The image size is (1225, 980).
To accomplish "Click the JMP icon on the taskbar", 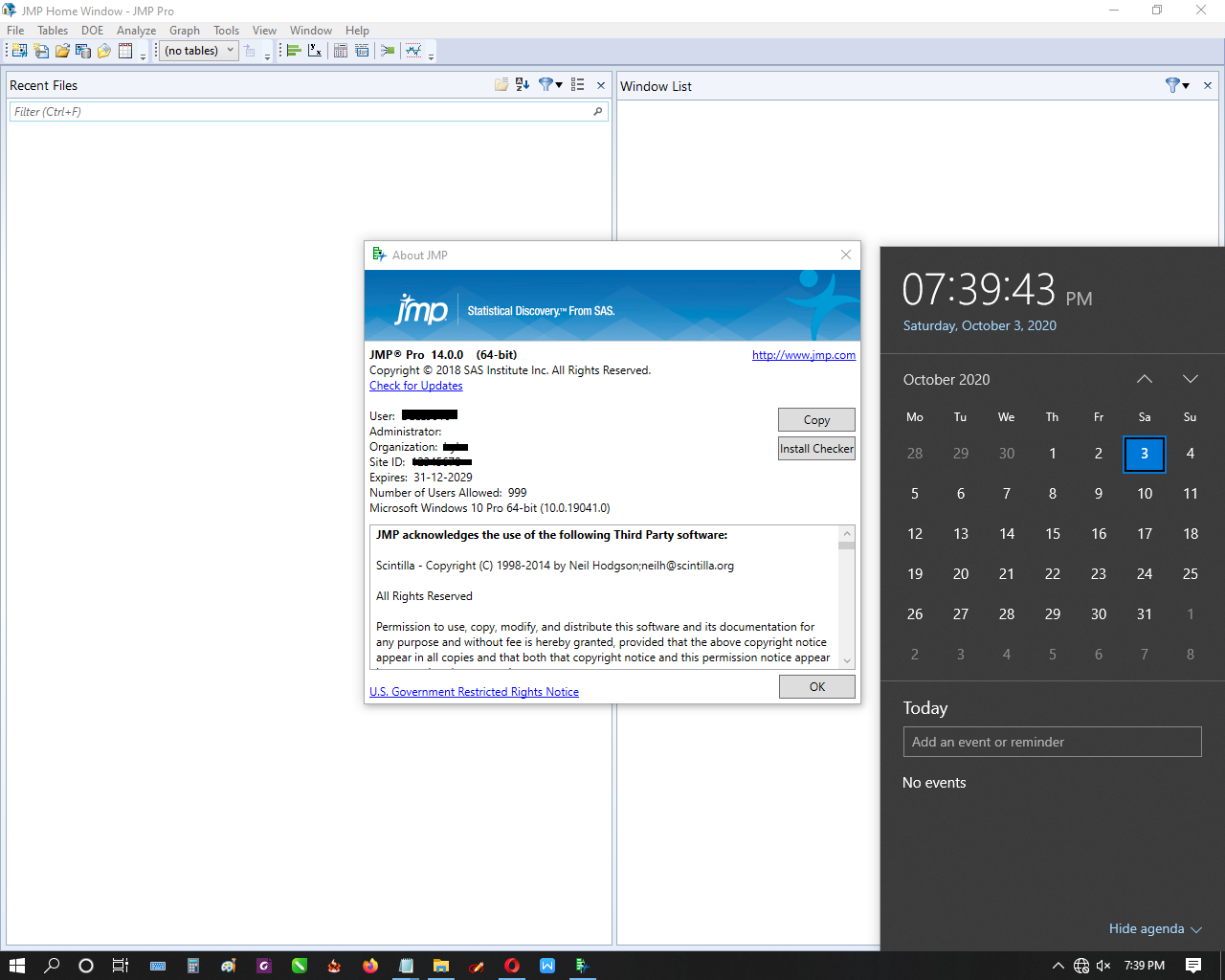I will (x=582, y=966).
